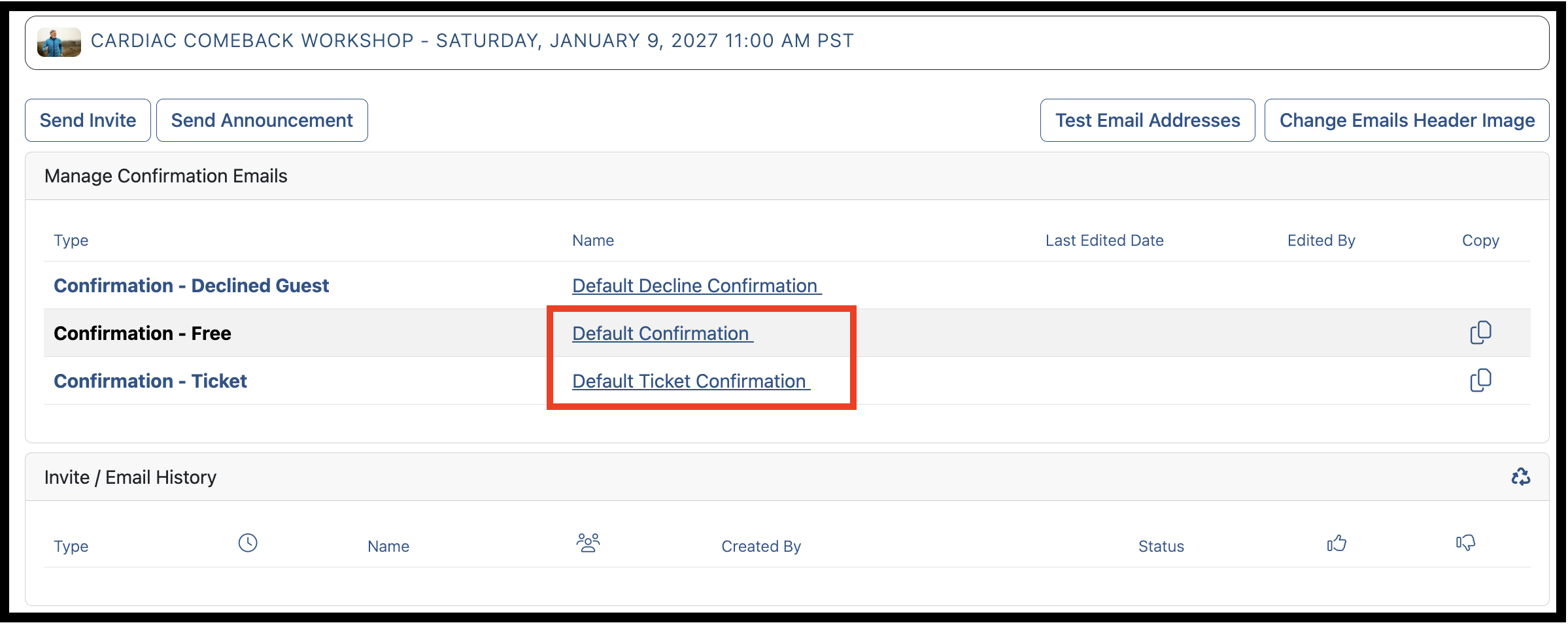Image resolution: width=1568 pixels, height=625 pixels.
Task: Click the thumbs-up icon column header
Action: pyautogui.click(x=1337, y=543)
